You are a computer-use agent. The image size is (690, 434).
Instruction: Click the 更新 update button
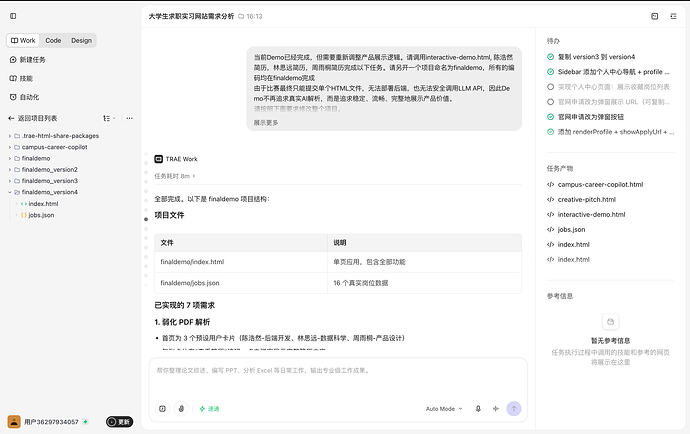click(119, 422)
